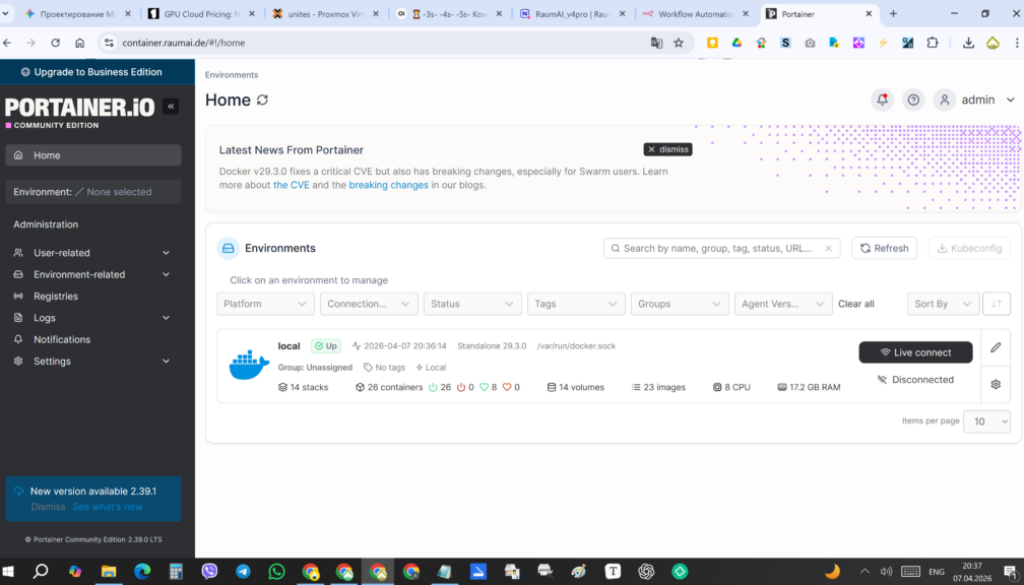Reload the browser page
Image resolution: width=1024 pixels, height=585 pixels.
(56, 42)
